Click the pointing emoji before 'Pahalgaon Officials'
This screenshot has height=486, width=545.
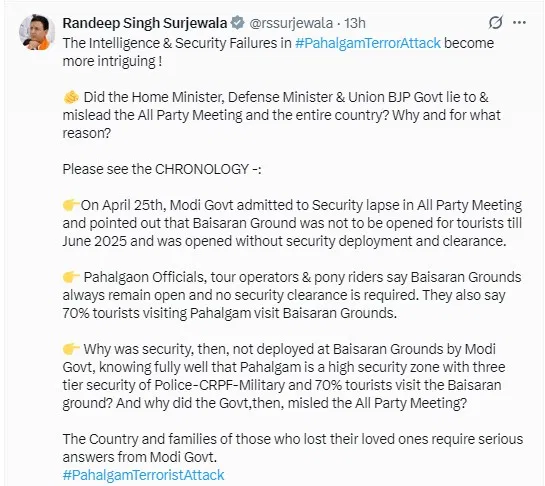[x=71, y=277]
